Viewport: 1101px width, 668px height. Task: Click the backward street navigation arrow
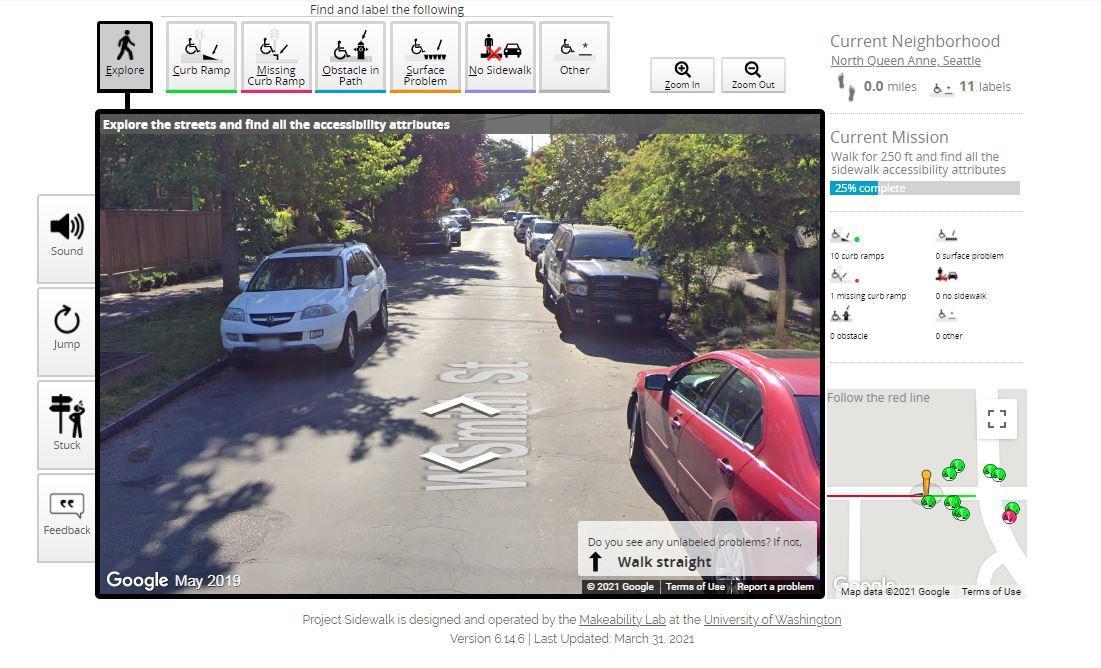point(461,460)
